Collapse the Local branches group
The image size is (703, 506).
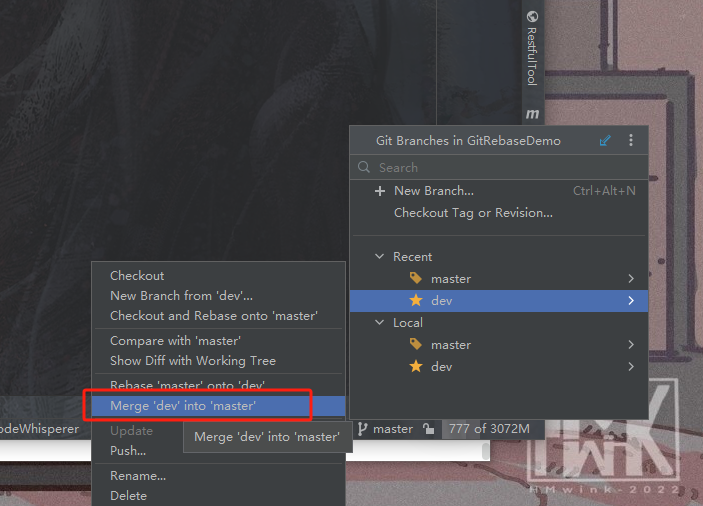[379, 323]
